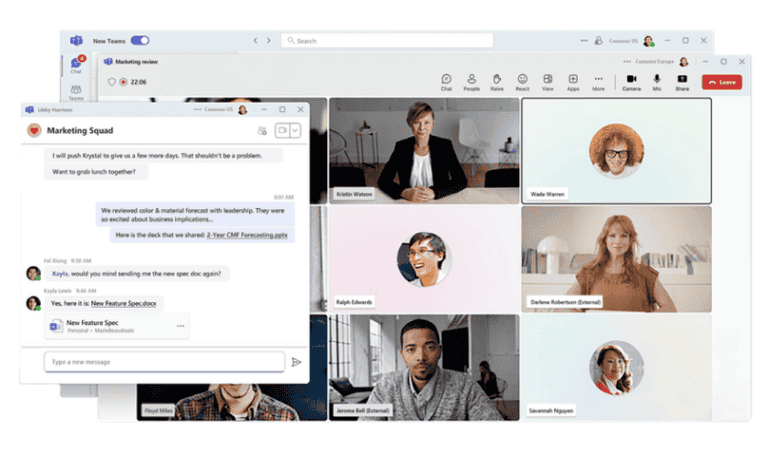Open the Teams icon in left sidebar
Viewport: 768px width, 475px height.
click(76, 92)
